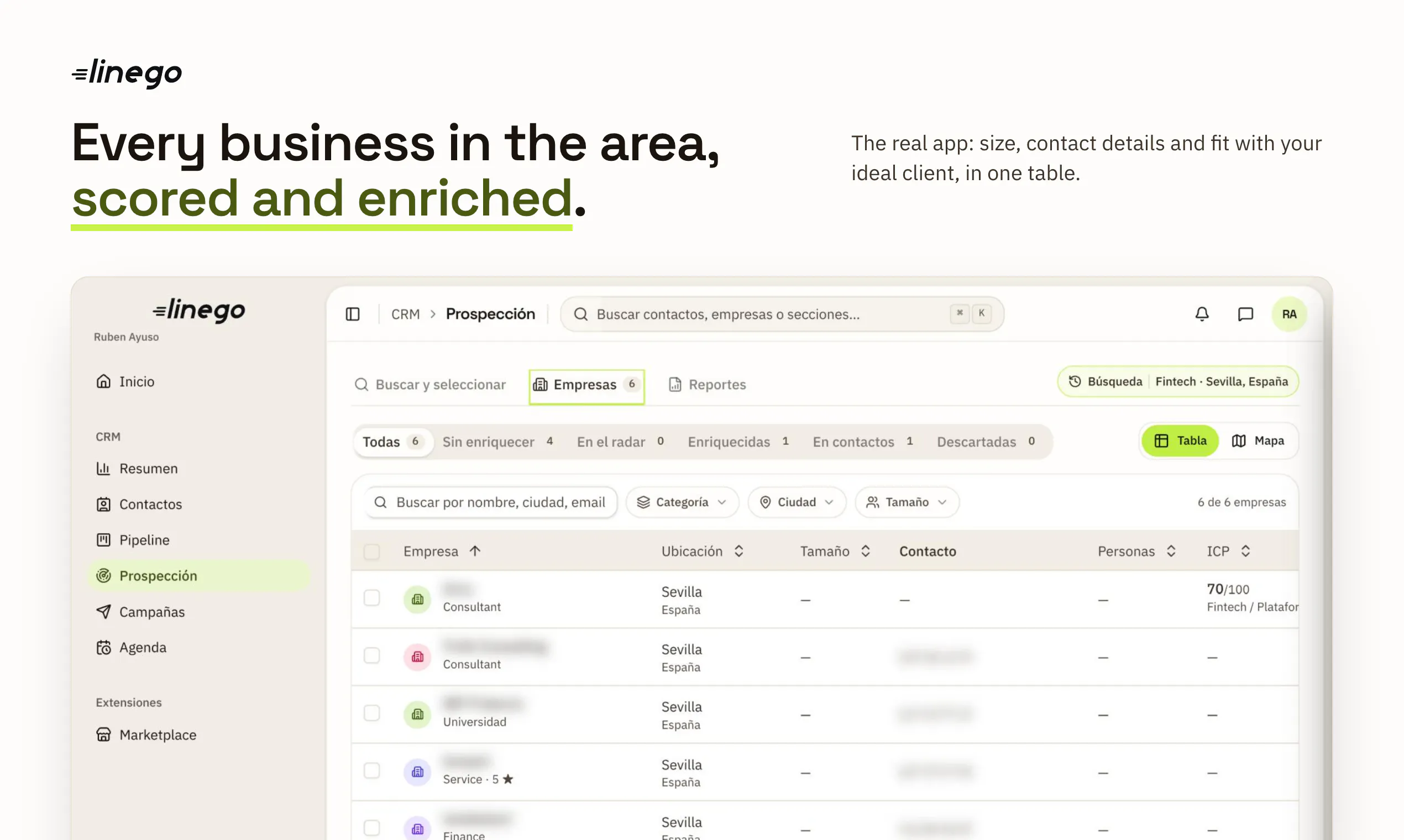This screenshot has width=1404, height=840.
Task: Check the Finance row checkbox
Action: [372, 828]
